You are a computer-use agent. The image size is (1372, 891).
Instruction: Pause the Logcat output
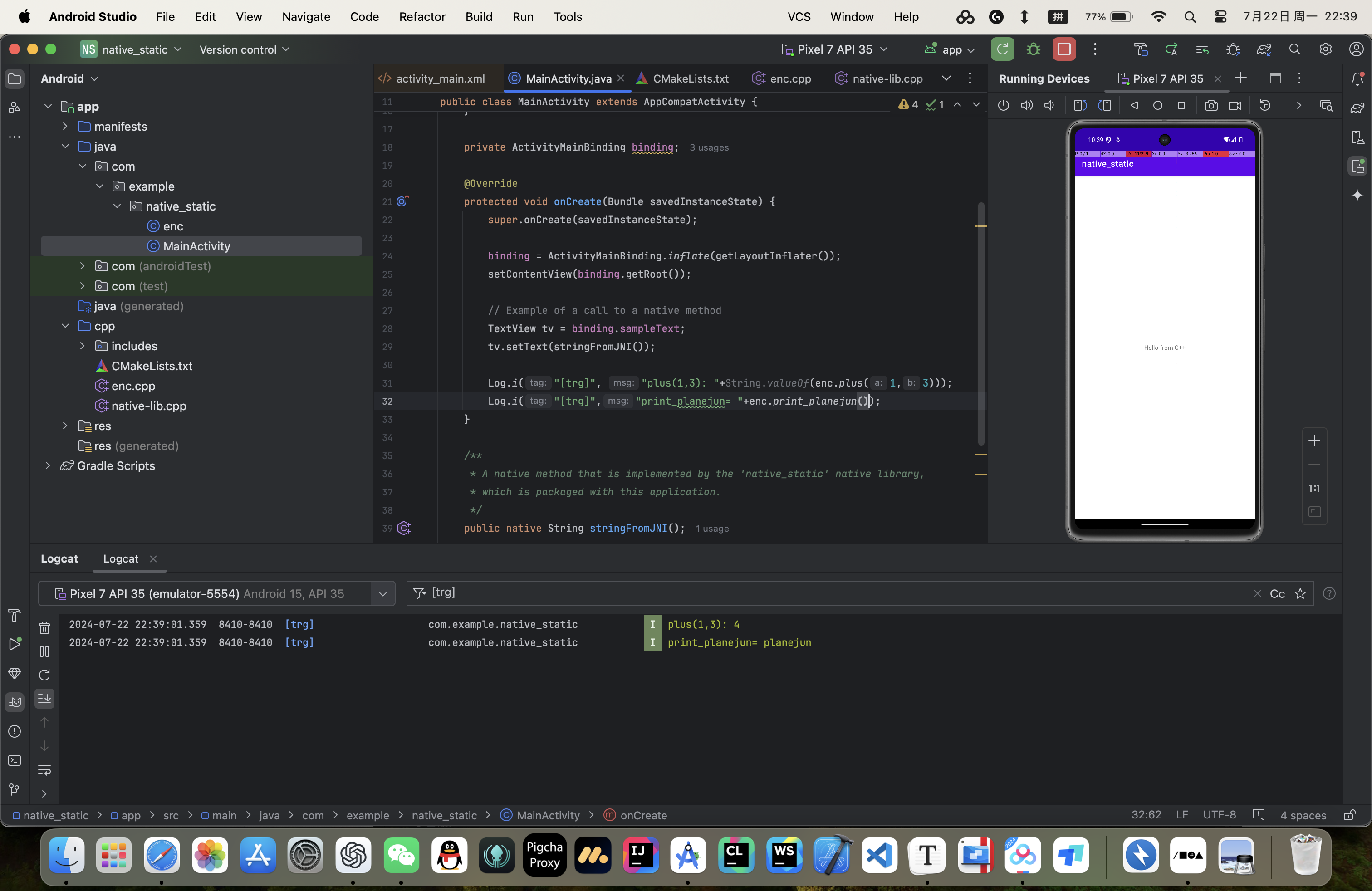(x=44, y=651)
